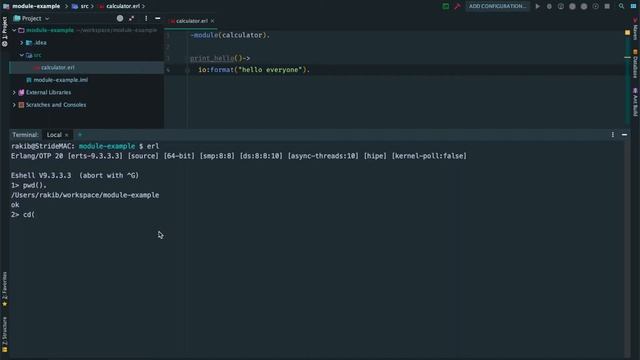The height and width of the screenshot is (360, 640).
Task: Open the Project panel options menu (three dots)
Action: [x=146, y=18]
